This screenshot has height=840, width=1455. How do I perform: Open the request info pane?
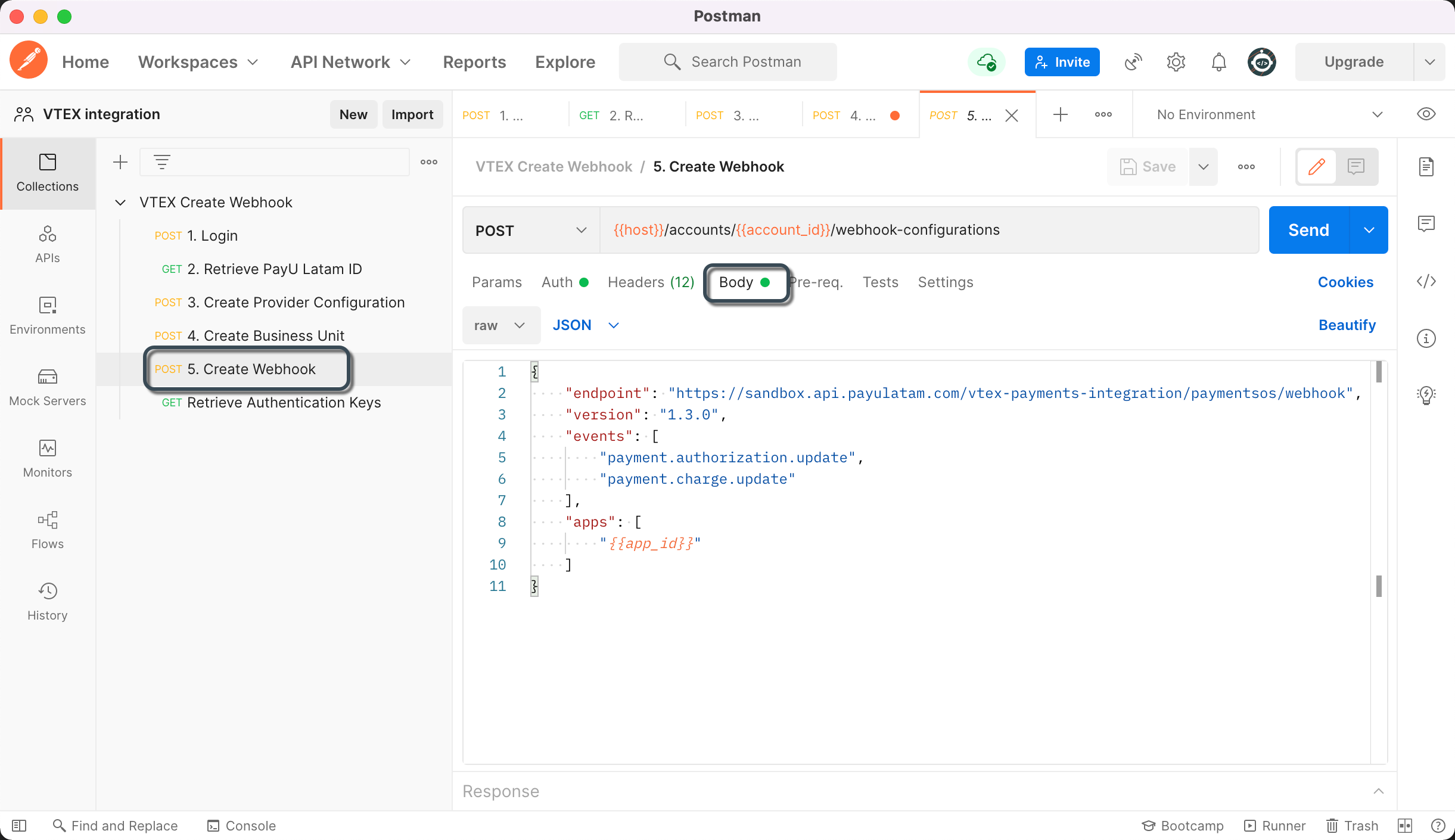click(1426, 338)
